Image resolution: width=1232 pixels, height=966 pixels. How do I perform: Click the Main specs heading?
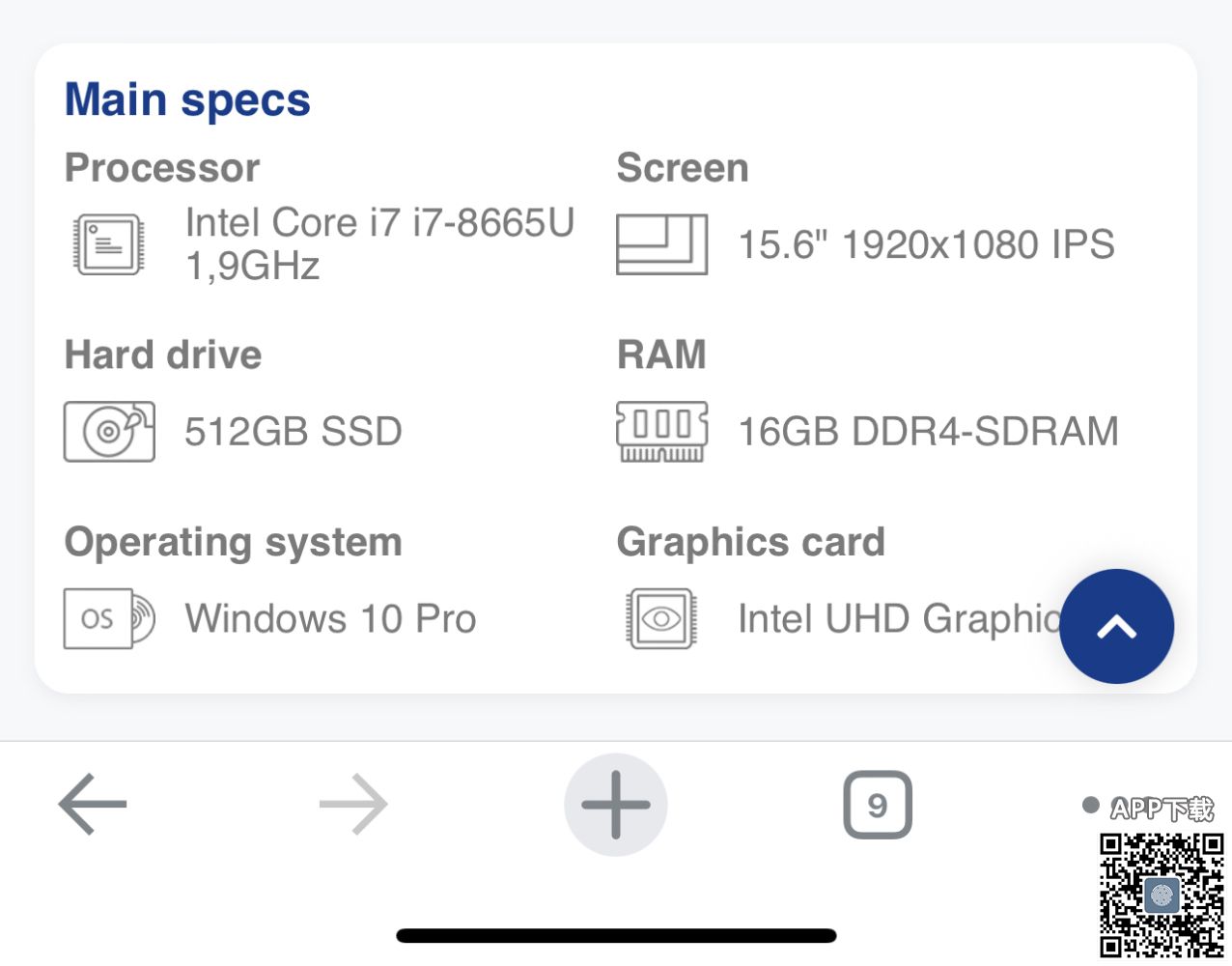tap(187, 99)
